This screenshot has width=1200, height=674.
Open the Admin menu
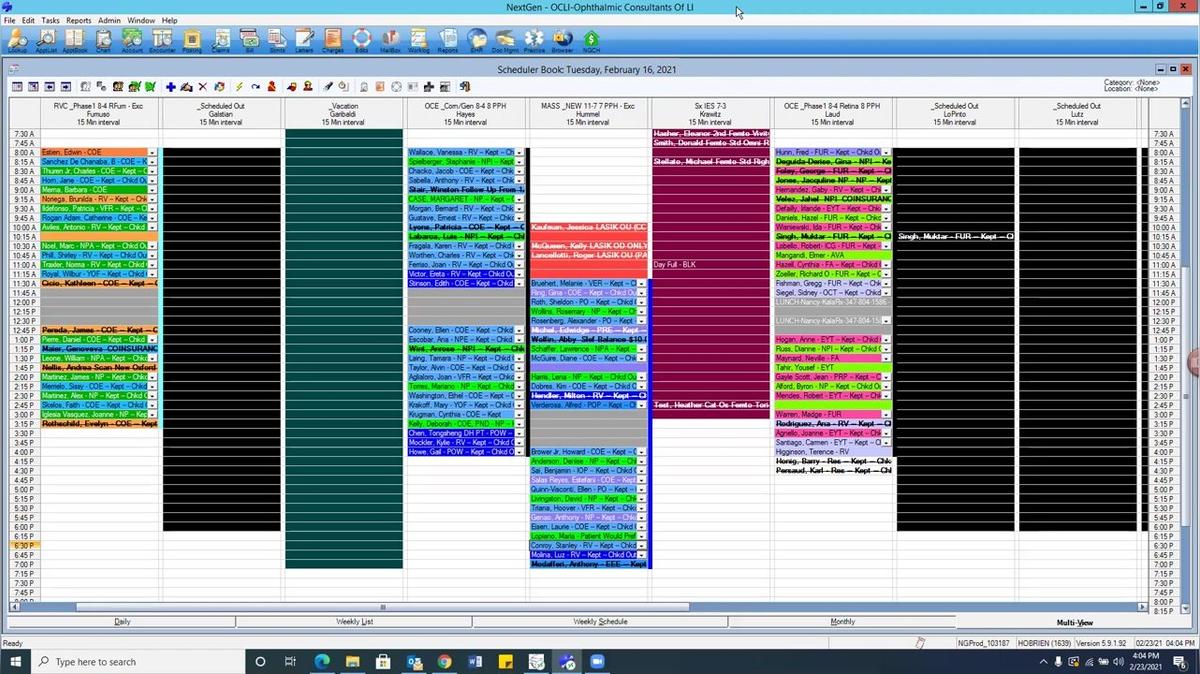tap(109, 20)
